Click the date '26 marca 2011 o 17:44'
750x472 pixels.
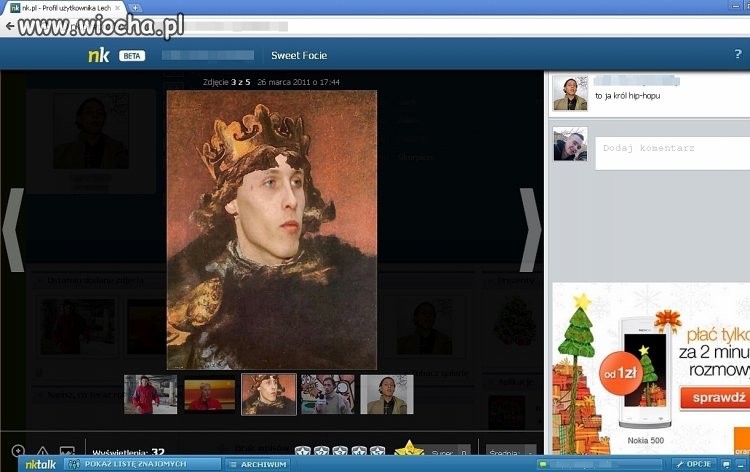click(x=298, y=82)
